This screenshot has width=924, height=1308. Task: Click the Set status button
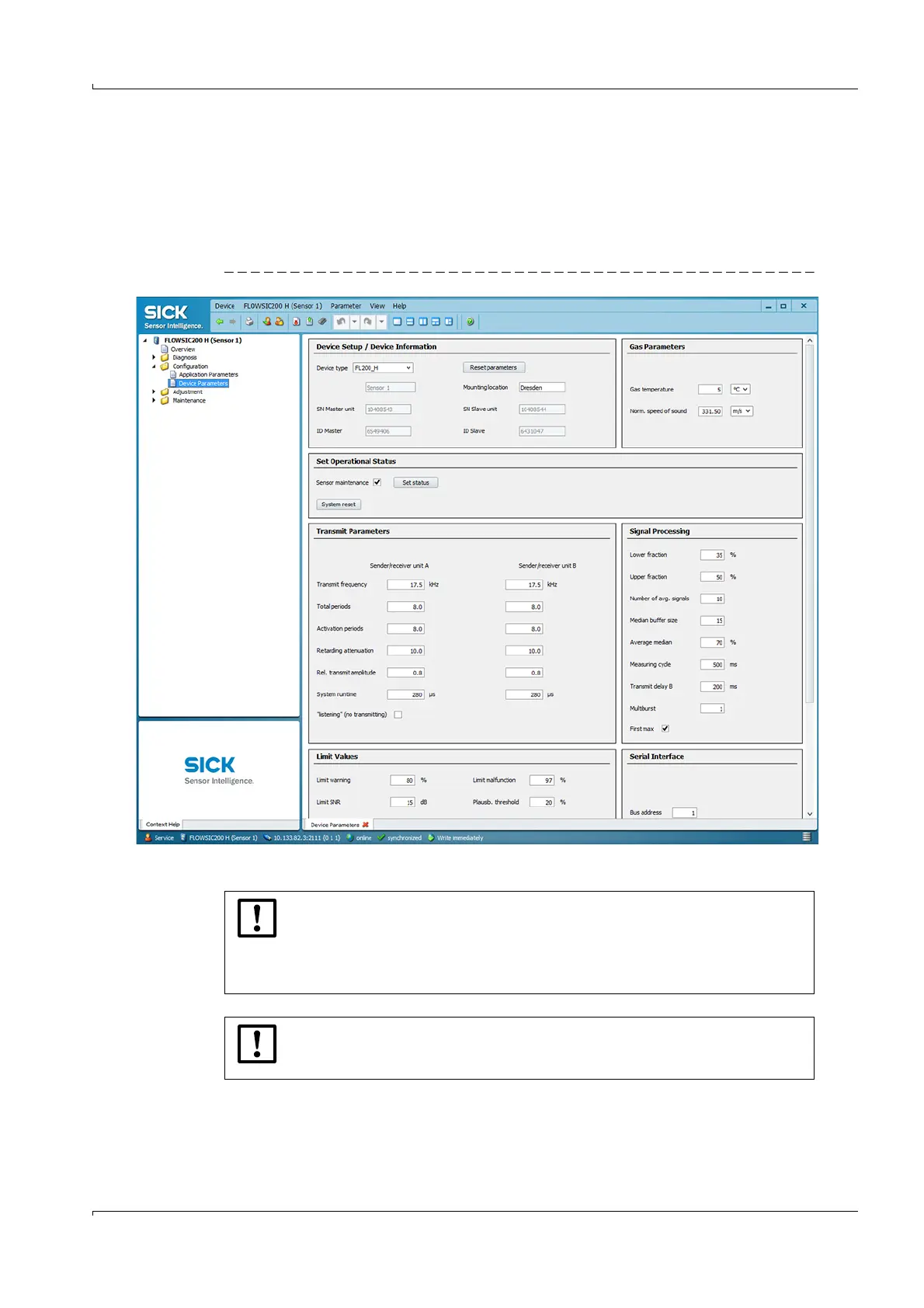(x=415, y=482)
